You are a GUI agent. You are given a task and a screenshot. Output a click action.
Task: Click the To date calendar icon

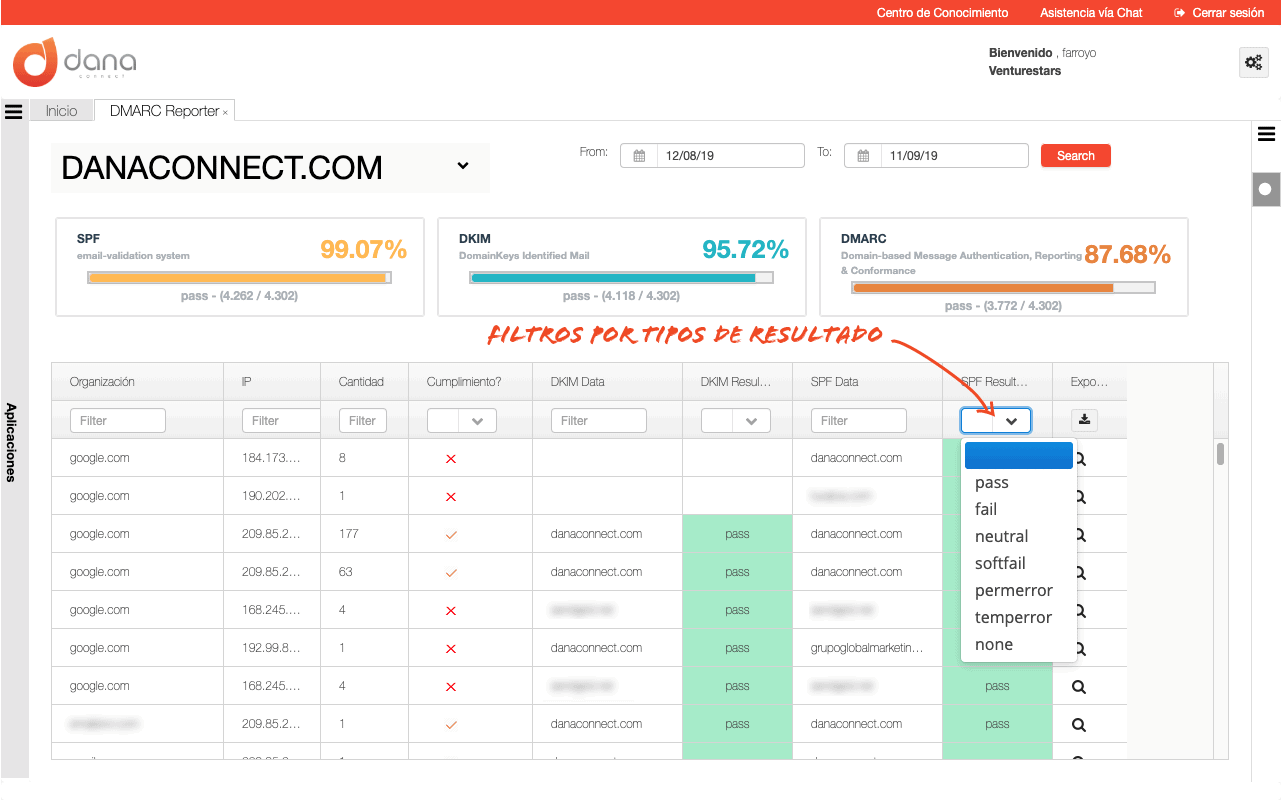click(x=863, y=156)
